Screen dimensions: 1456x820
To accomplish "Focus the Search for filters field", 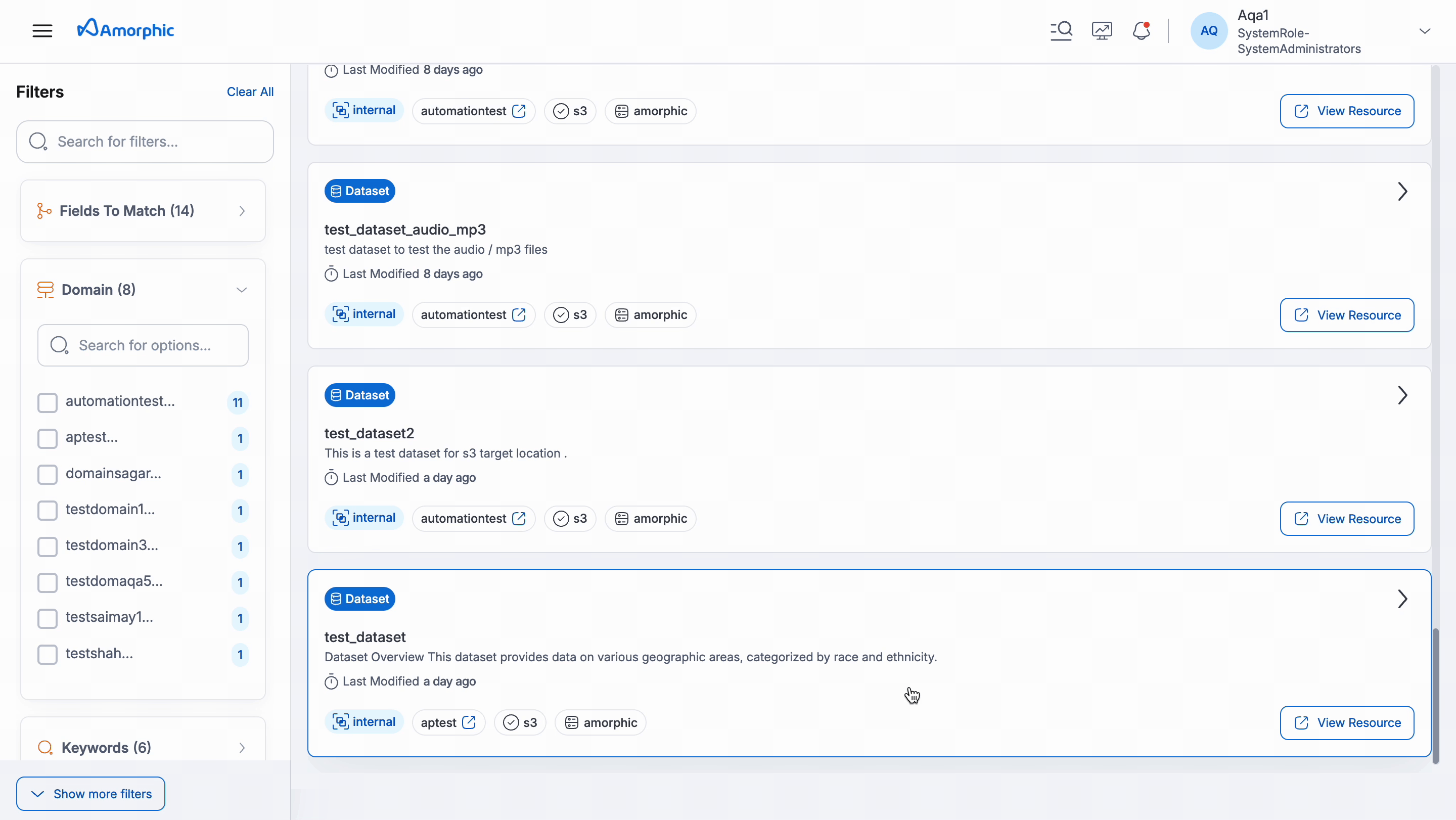I will coord(145,142).
